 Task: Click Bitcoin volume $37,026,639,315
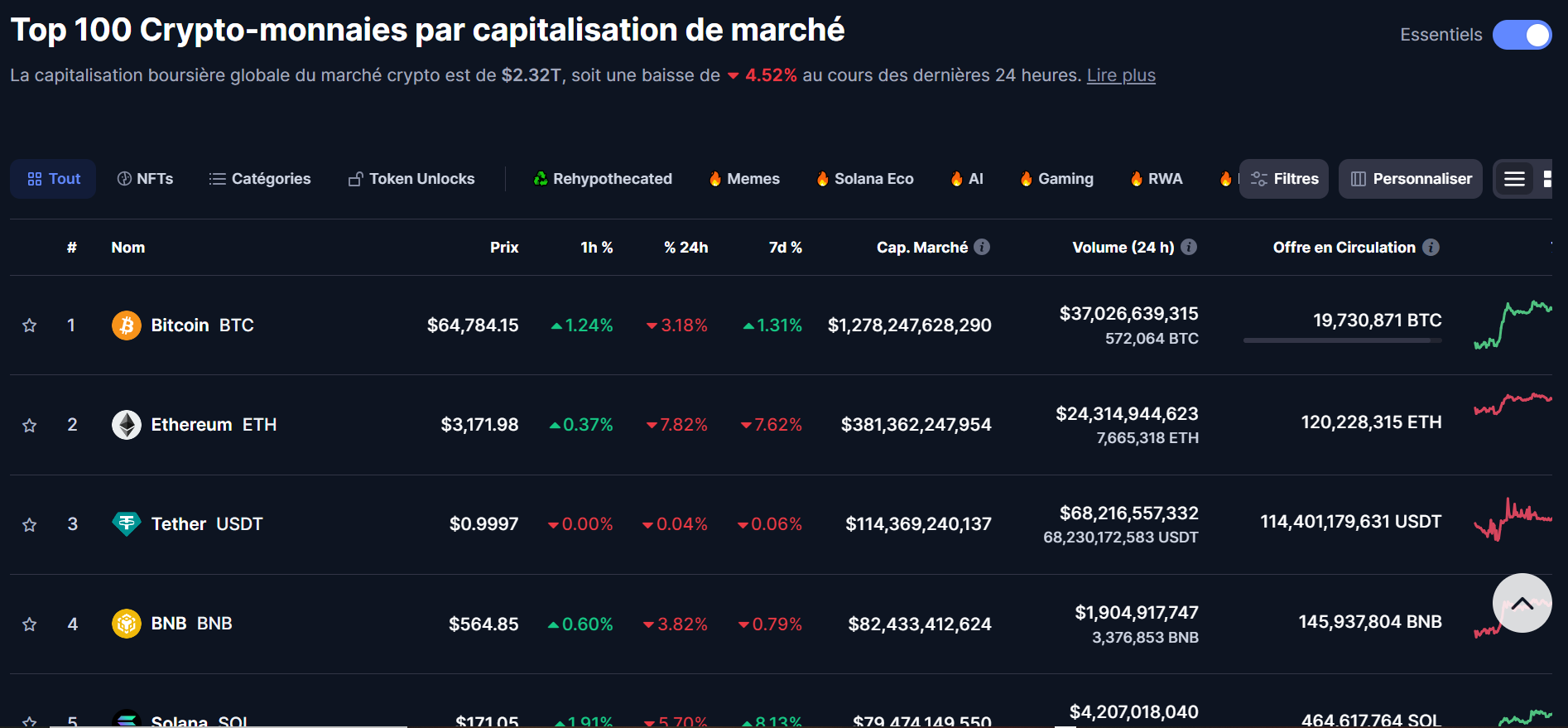coord(1129,314)
